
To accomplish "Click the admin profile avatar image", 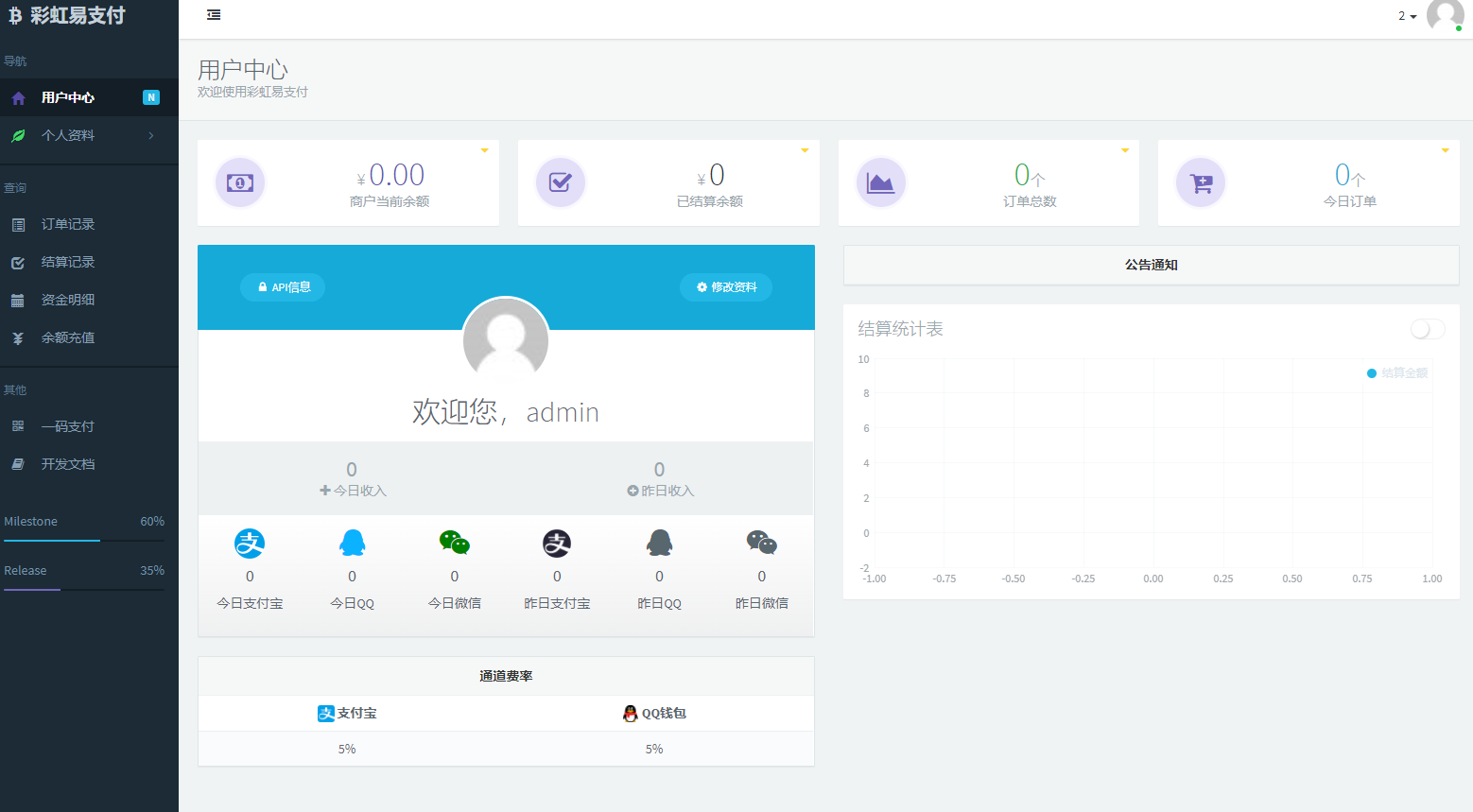I will pos(506,340).
